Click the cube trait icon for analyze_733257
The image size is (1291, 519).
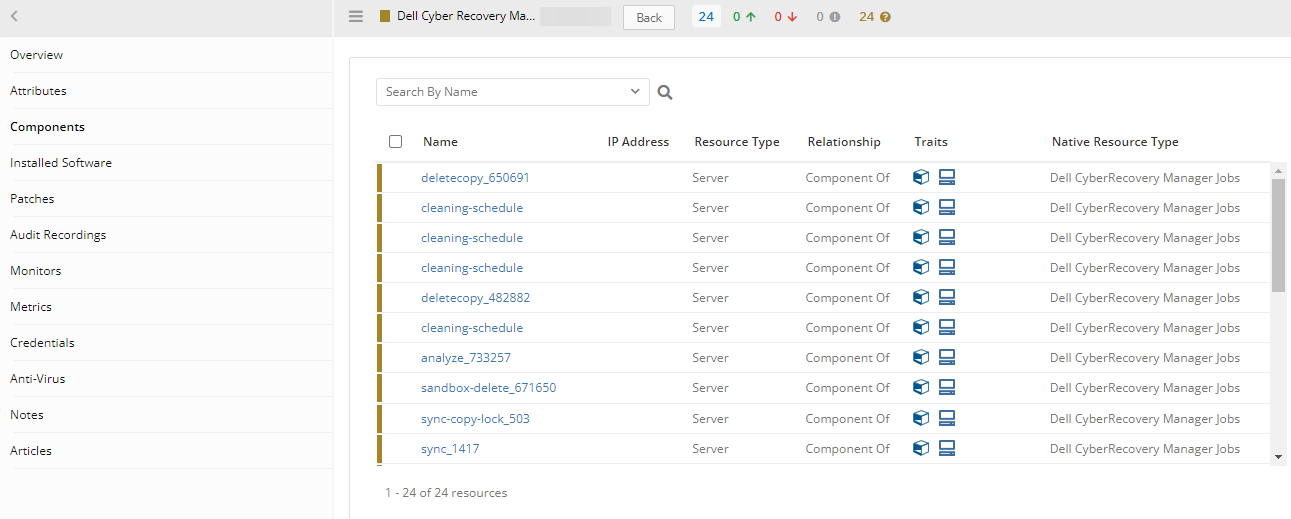[x=921, y=358]
